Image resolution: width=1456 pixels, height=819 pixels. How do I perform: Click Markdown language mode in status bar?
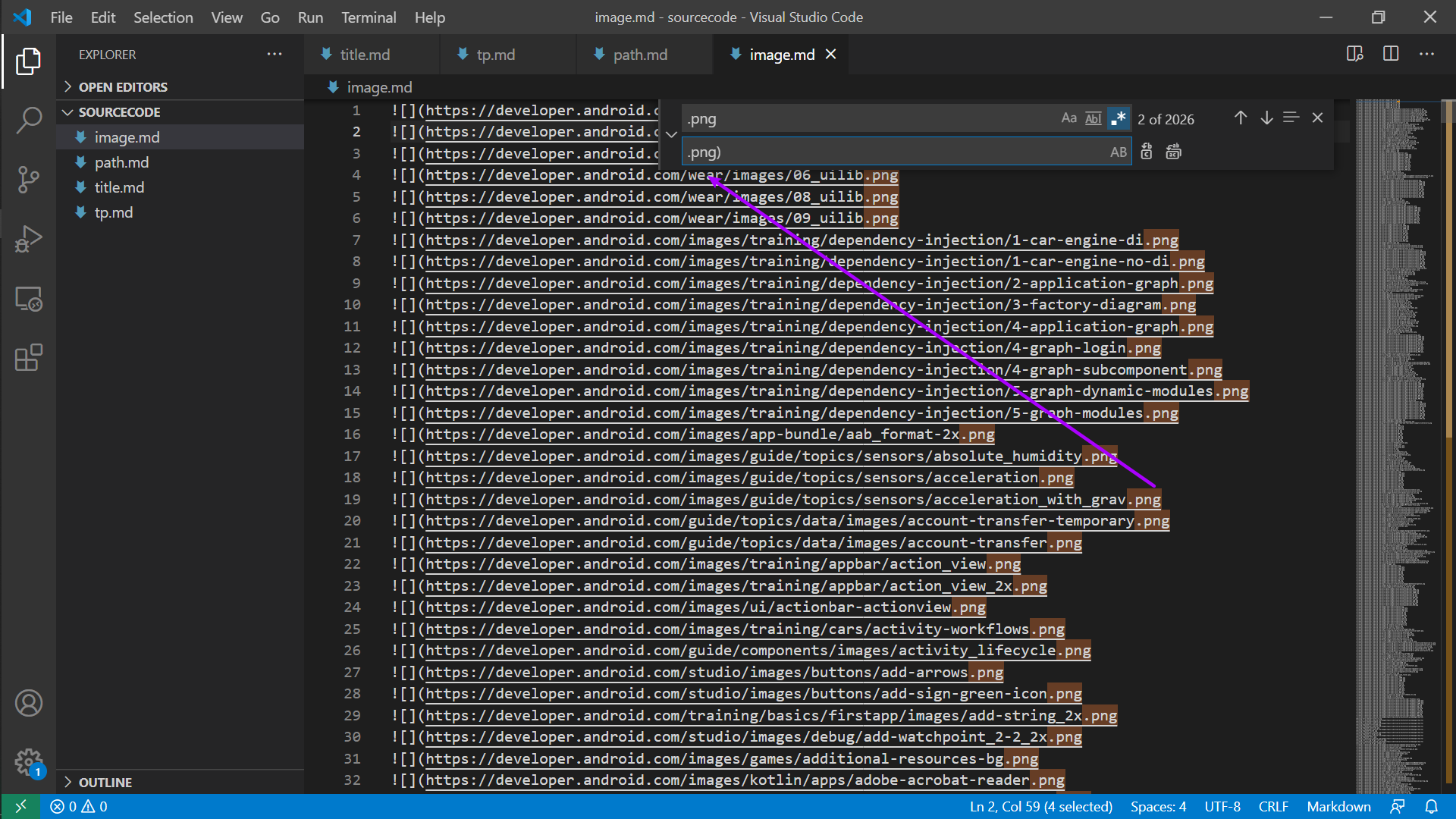tap(1338, 806)
